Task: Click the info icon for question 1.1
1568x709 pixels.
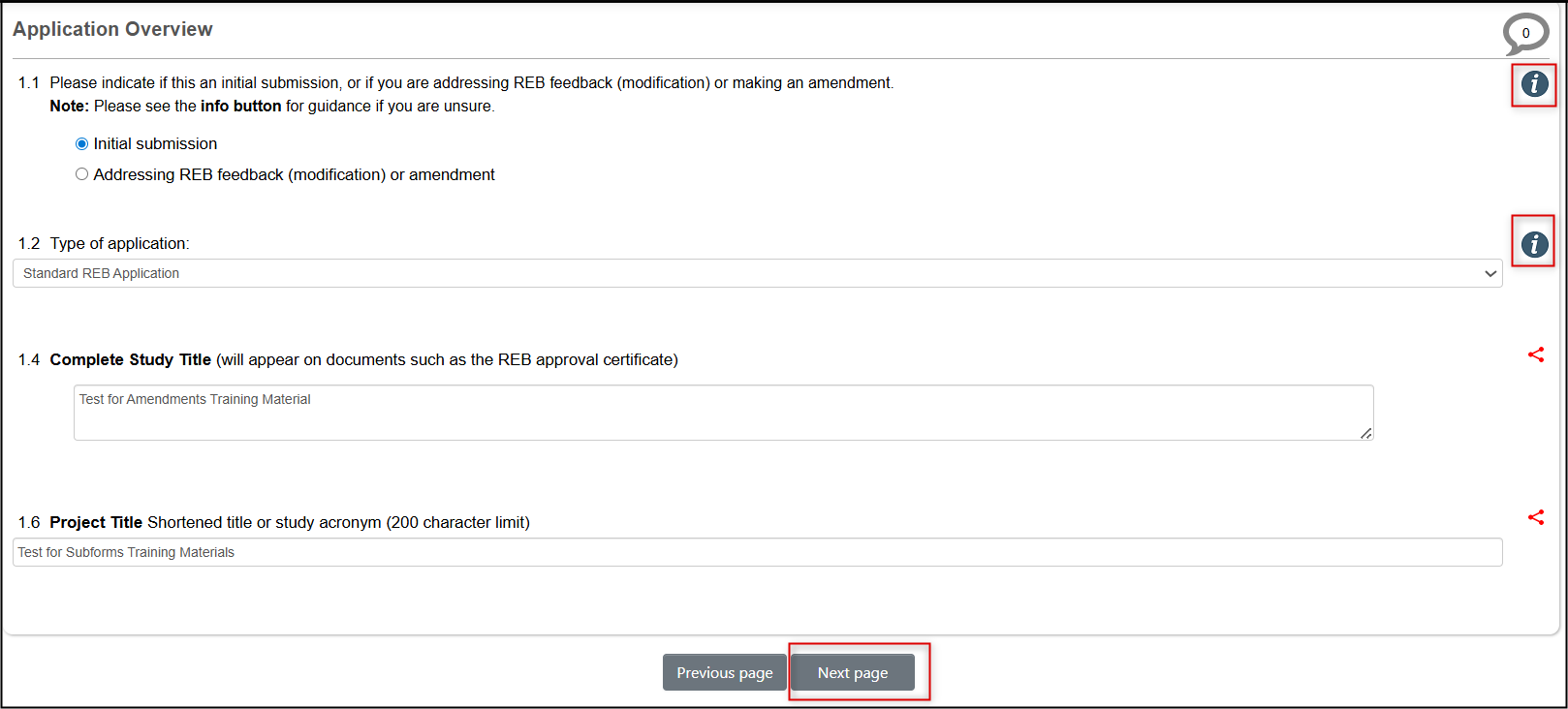Action: click(1534, 84)
